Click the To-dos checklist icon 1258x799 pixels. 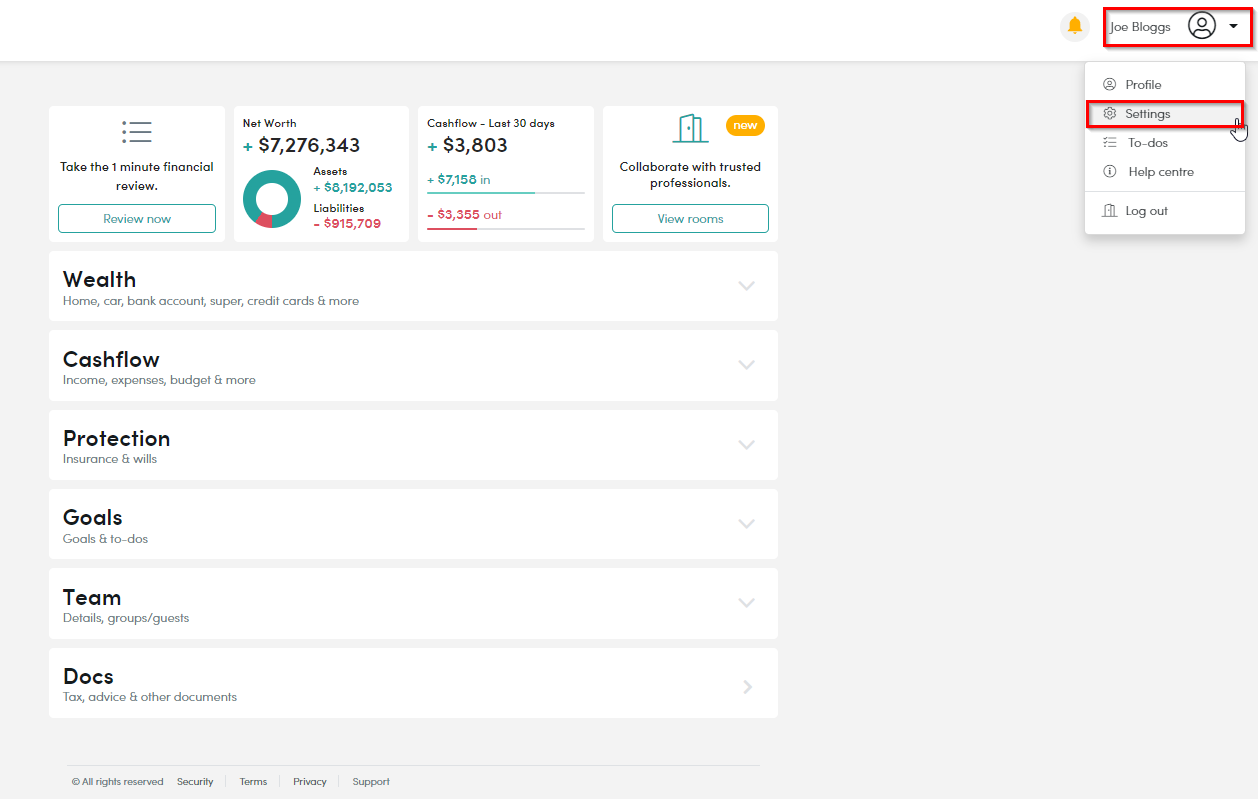click(1109, 143)
